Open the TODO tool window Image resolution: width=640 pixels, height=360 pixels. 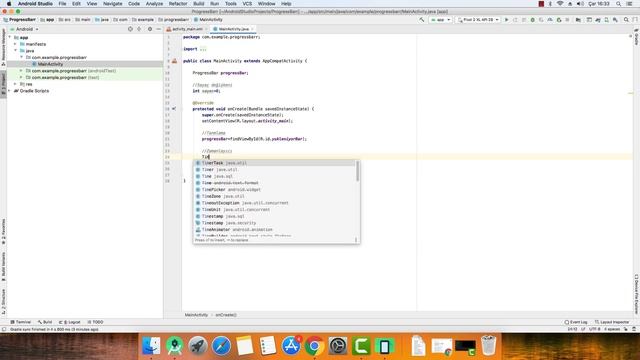[95, 322]
